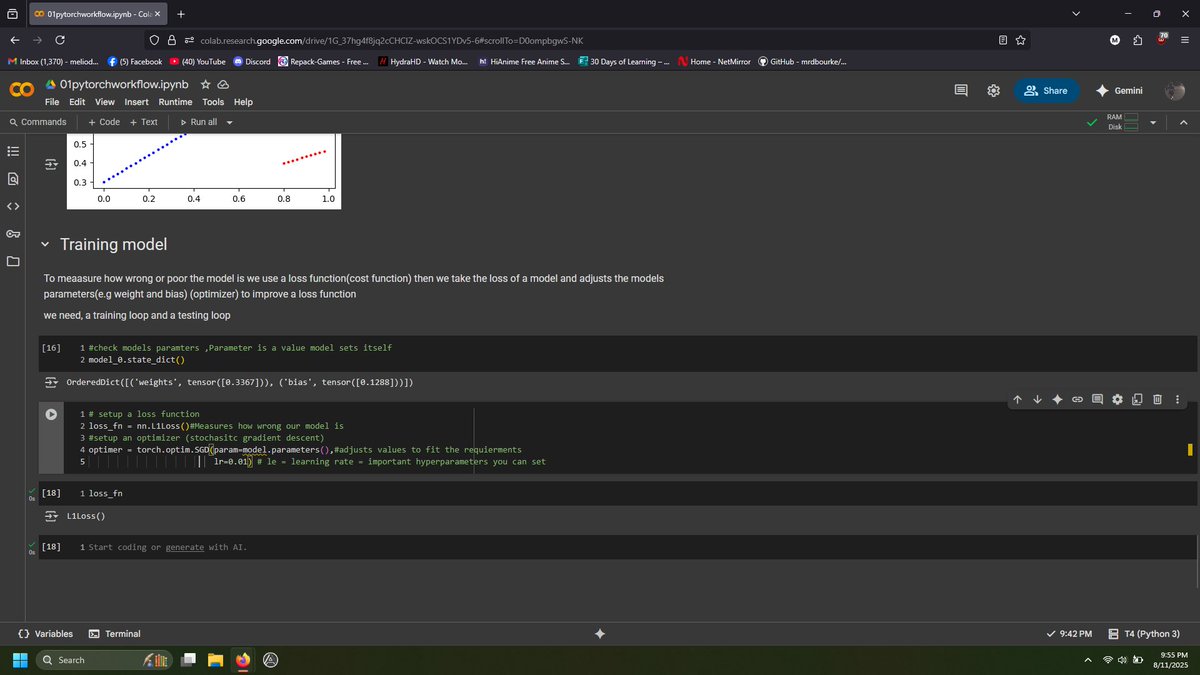
Task: Open the Gemini button in the header
Action: pyautogui.click(x=1119, y=90)
